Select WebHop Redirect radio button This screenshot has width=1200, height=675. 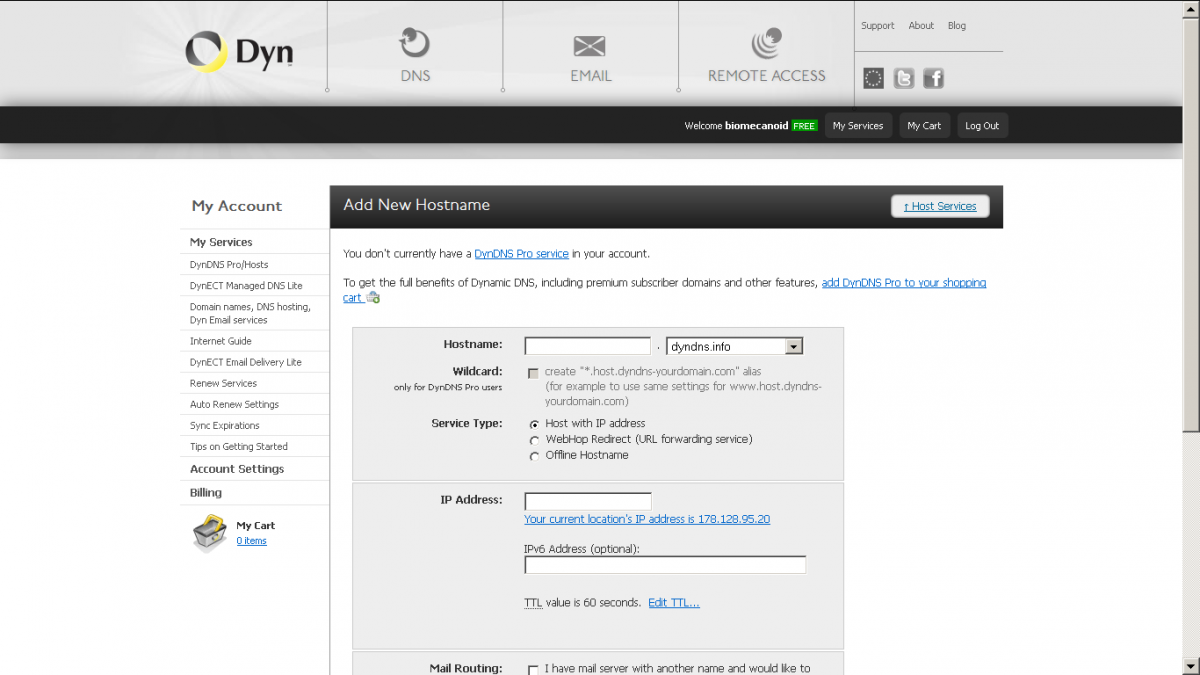click(x=534, y=440)
